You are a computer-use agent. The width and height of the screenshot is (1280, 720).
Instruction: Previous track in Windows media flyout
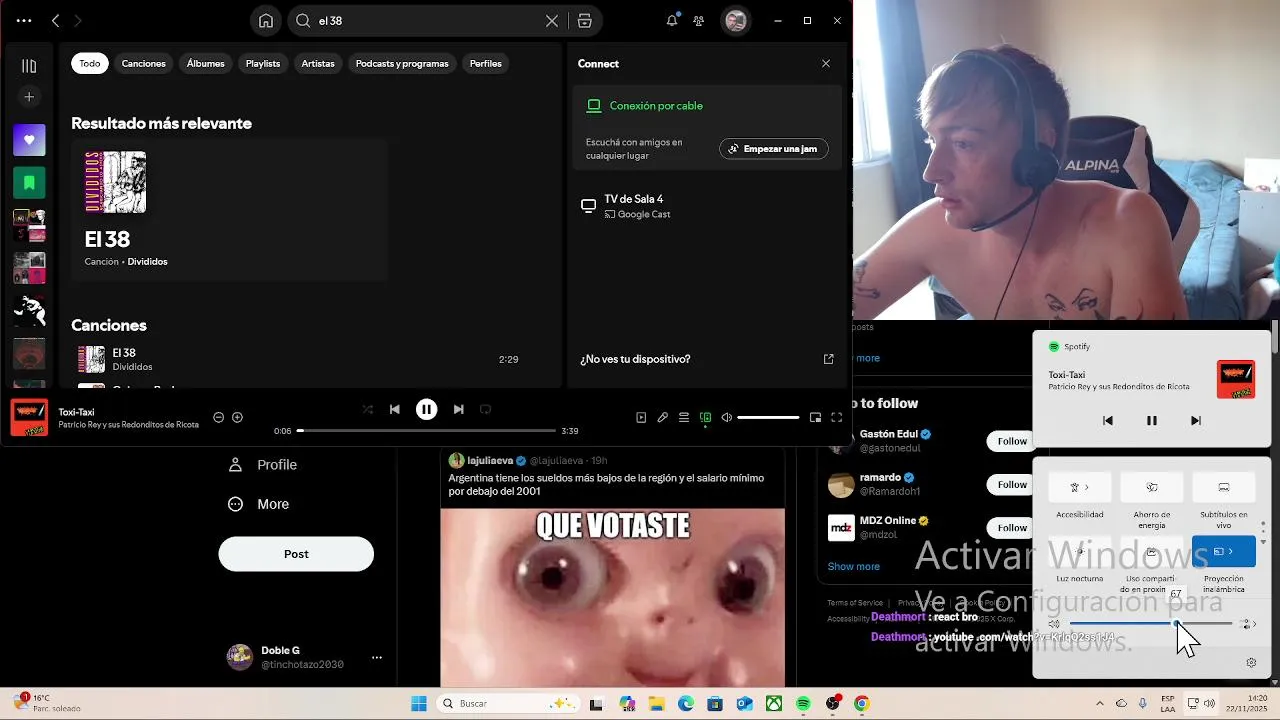(x=1107, y=420)
